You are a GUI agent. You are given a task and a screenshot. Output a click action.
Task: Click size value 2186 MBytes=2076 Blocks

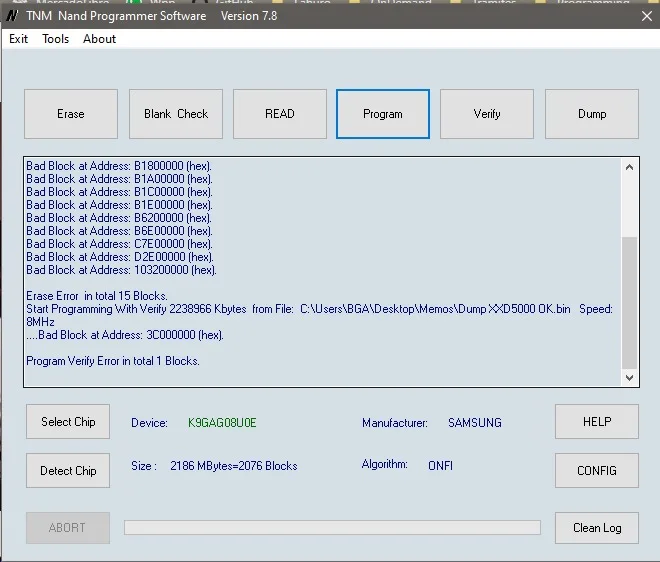tap(234, 466)
